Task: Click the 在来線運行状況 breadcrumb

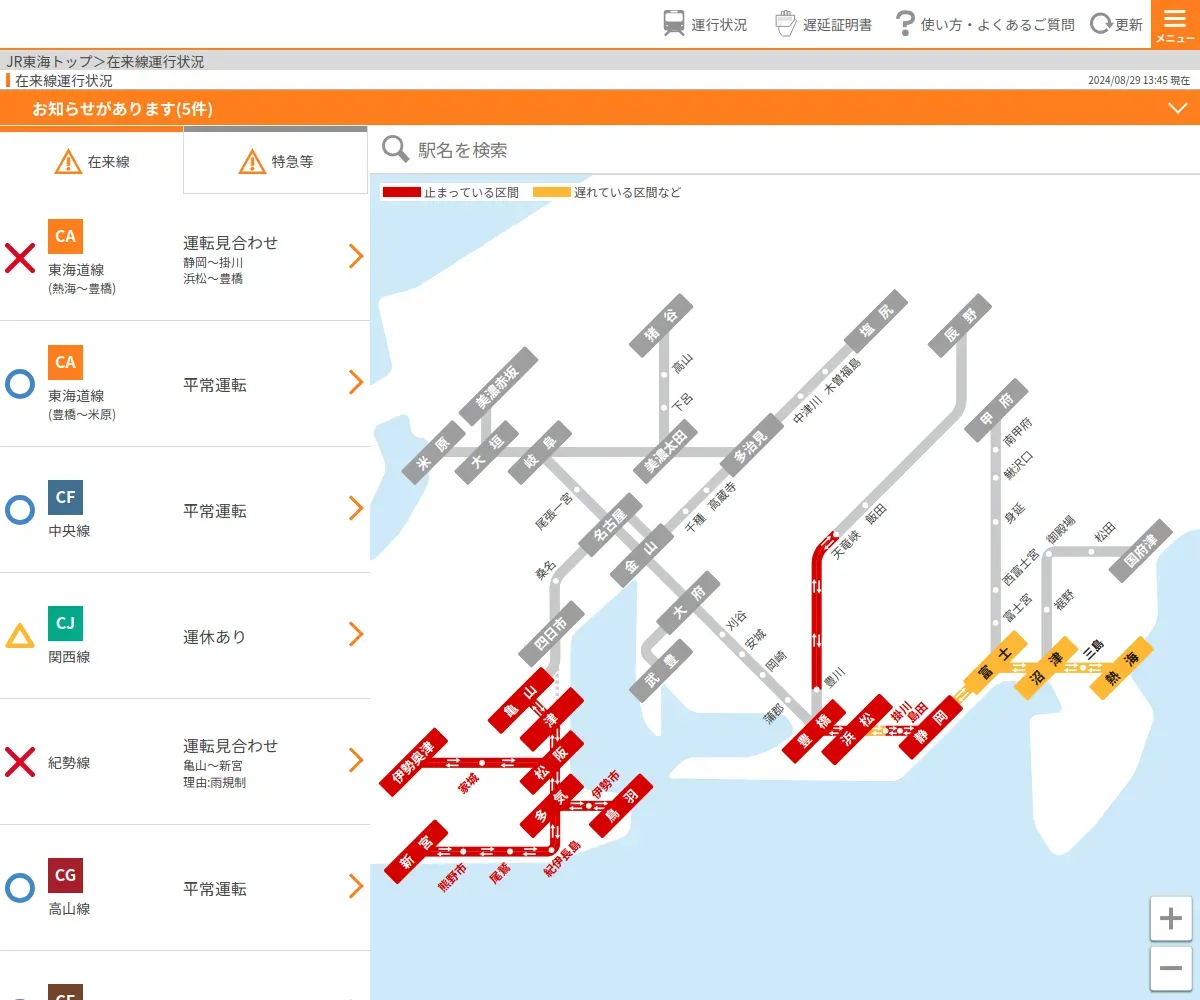Action: (155, 61)
